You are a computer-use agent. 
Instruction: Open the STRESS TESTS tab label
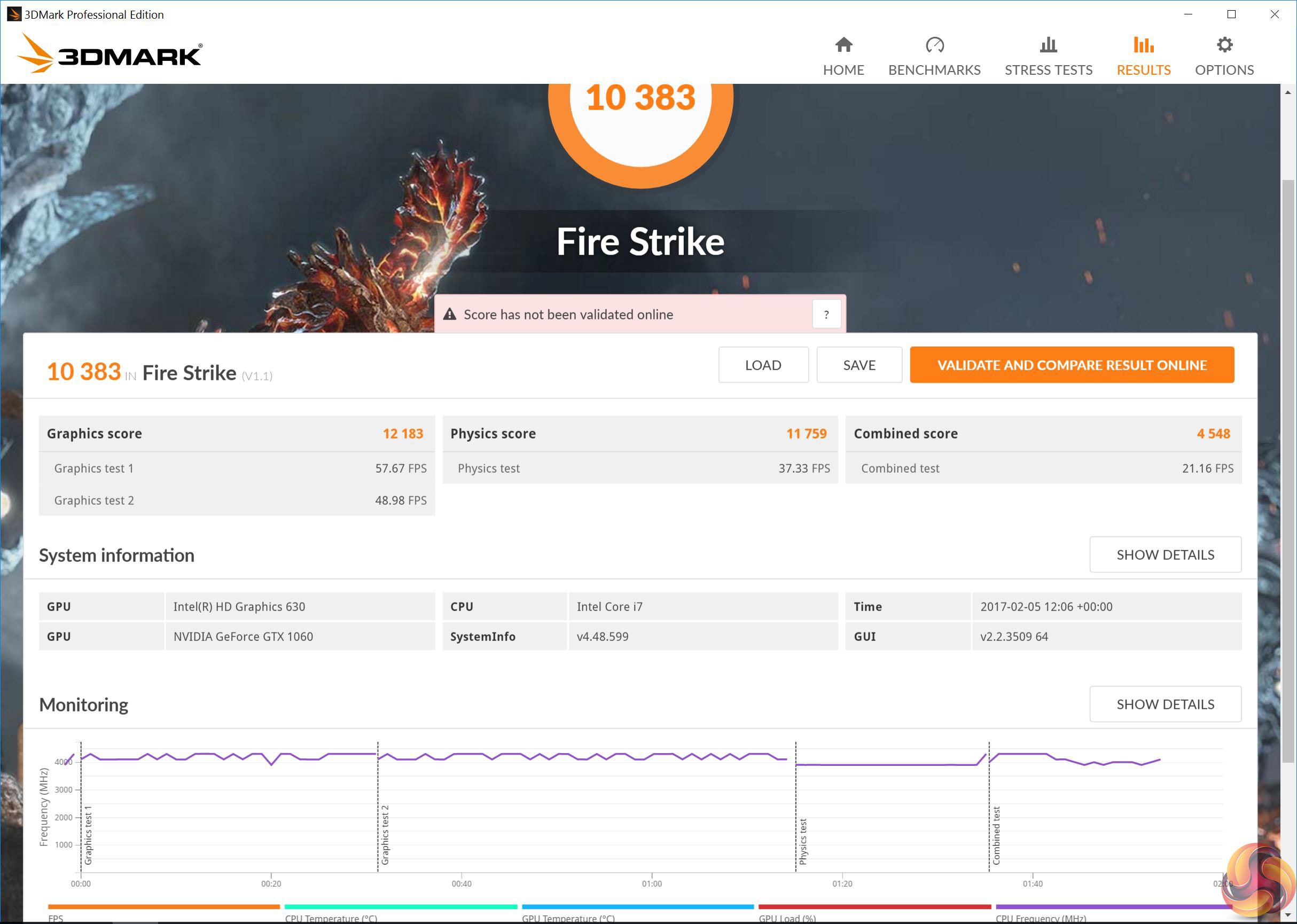click(x=1048, y=70)
